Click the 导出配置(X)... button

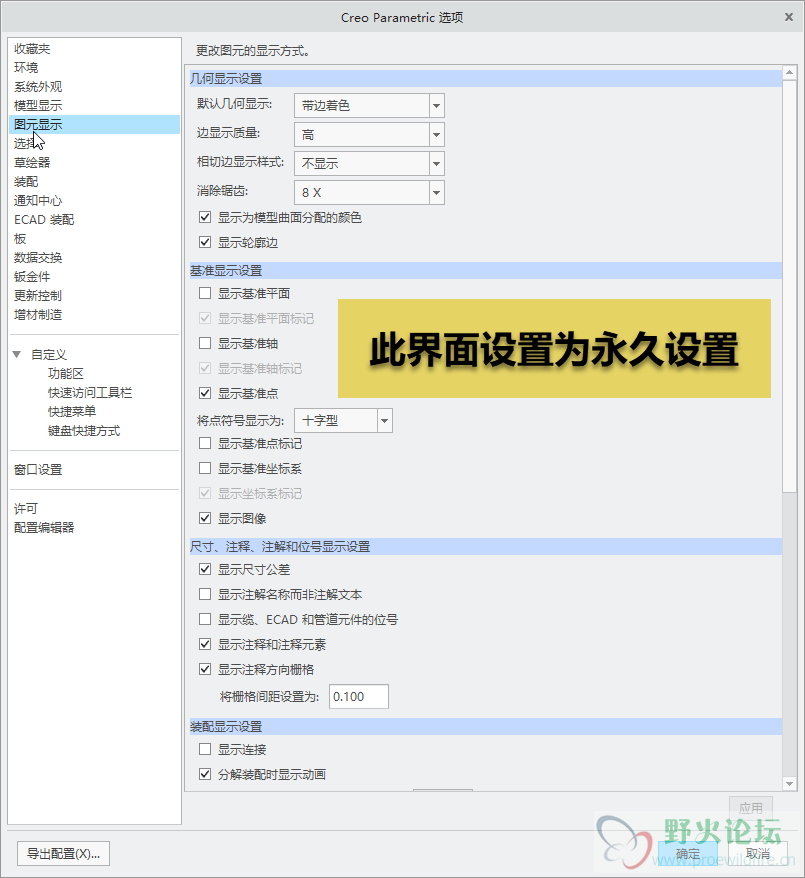[x=63, y=854]
